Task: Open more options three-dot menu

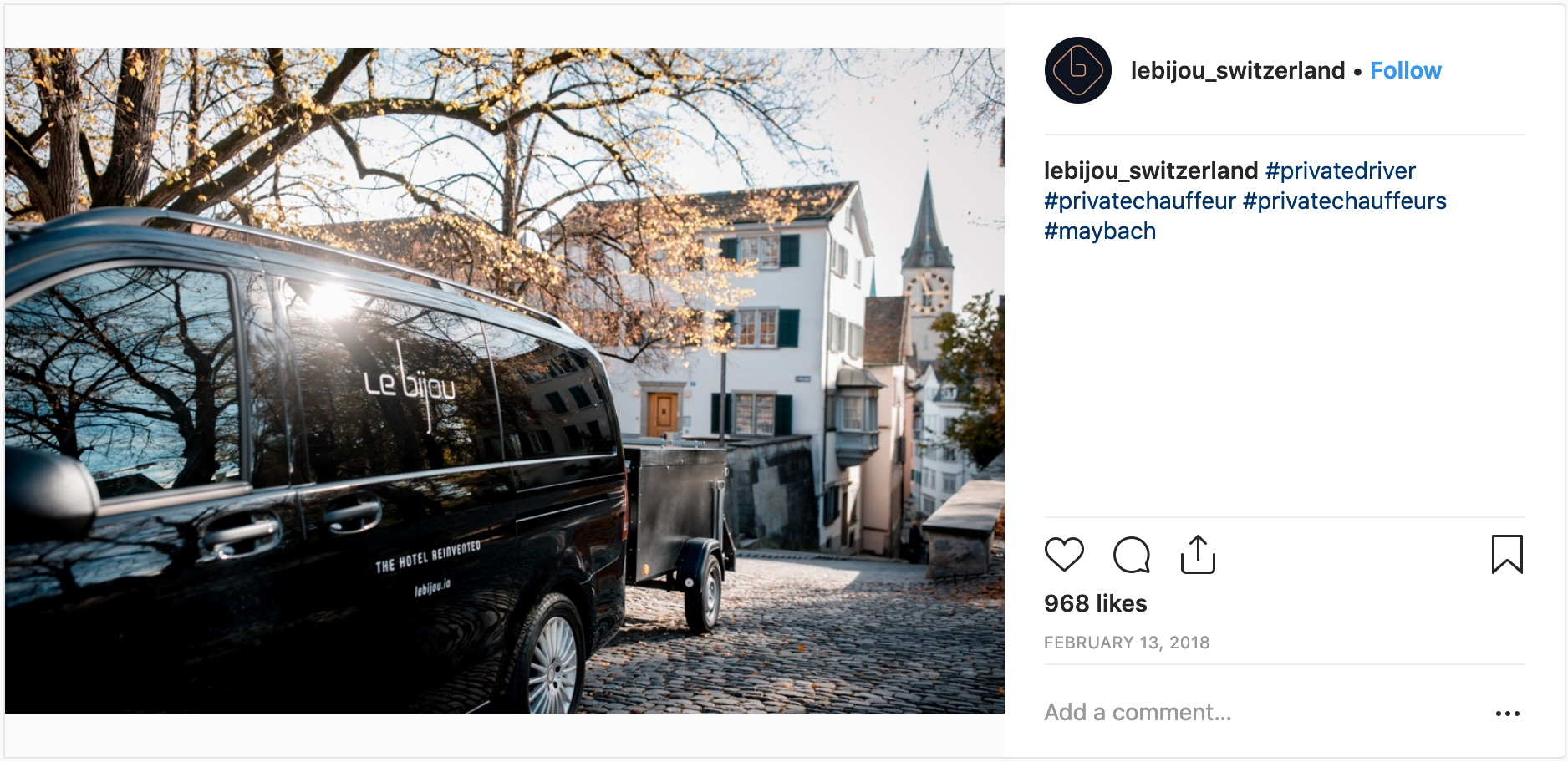Action: coord(1507,714)
